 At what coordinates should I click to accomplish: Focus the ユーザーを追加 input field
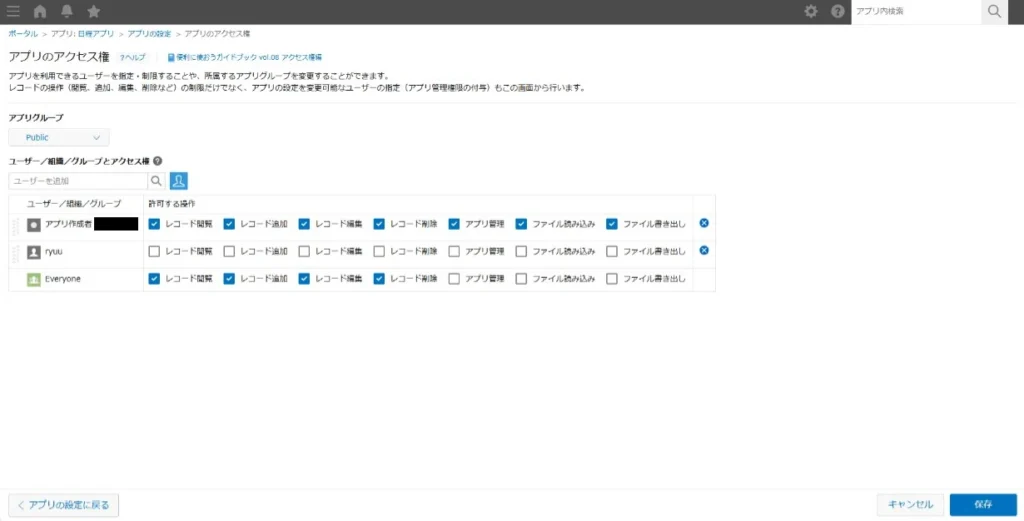pos(78,181)
